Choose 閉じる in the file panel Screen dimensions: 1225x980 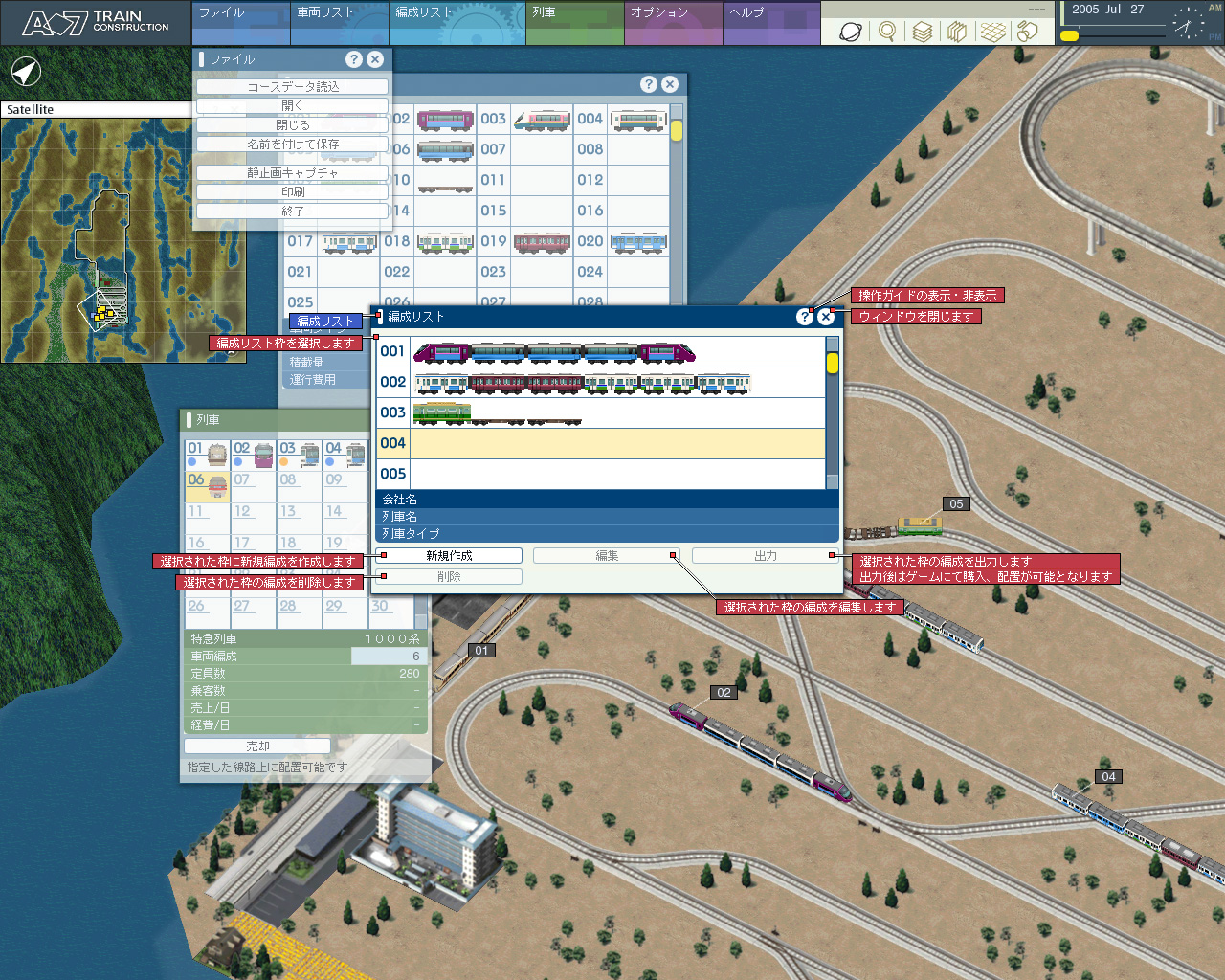click(293, 125)
